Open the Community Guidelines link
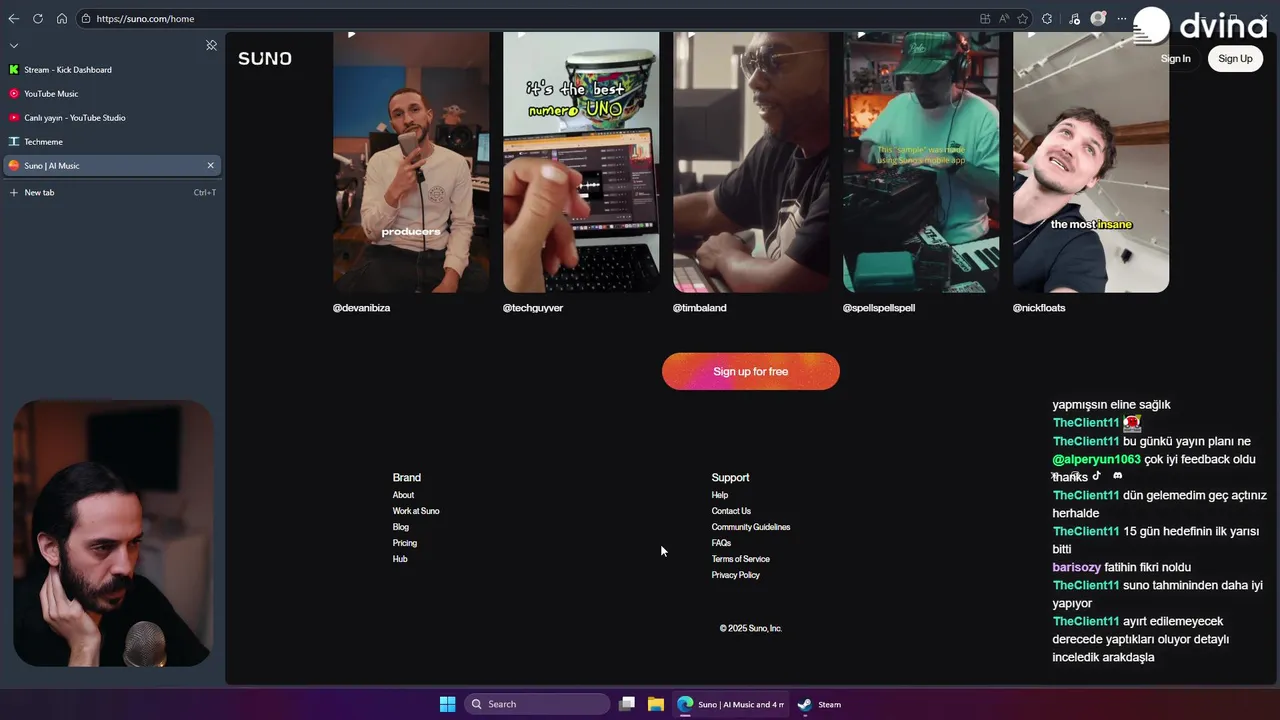1280x720 pixels. 751,527
